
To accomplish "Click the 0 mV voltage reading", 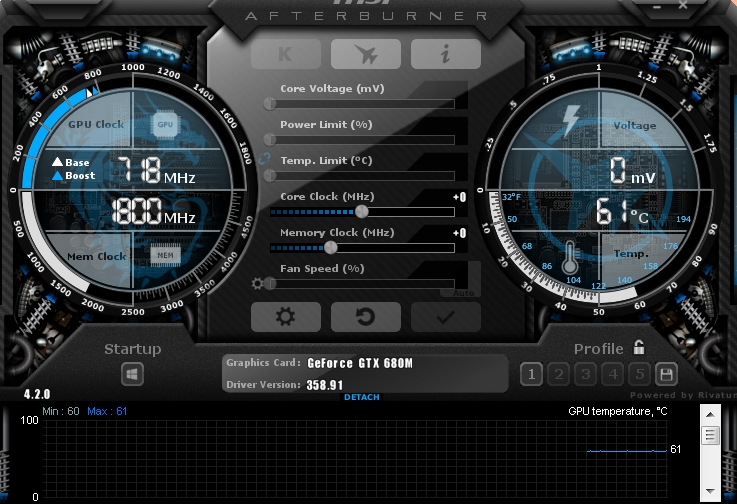I will click(x=632, y=170).
